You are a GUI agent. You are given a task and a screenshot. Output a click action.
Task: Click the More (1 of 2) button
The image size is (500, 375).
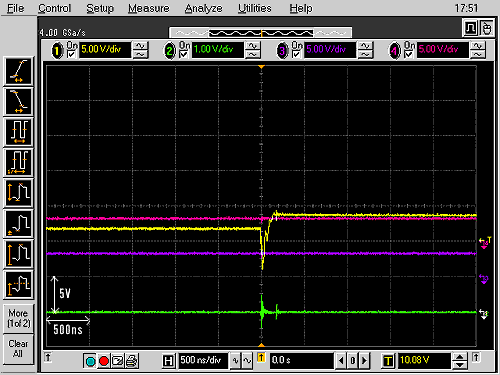click(19, 318)
